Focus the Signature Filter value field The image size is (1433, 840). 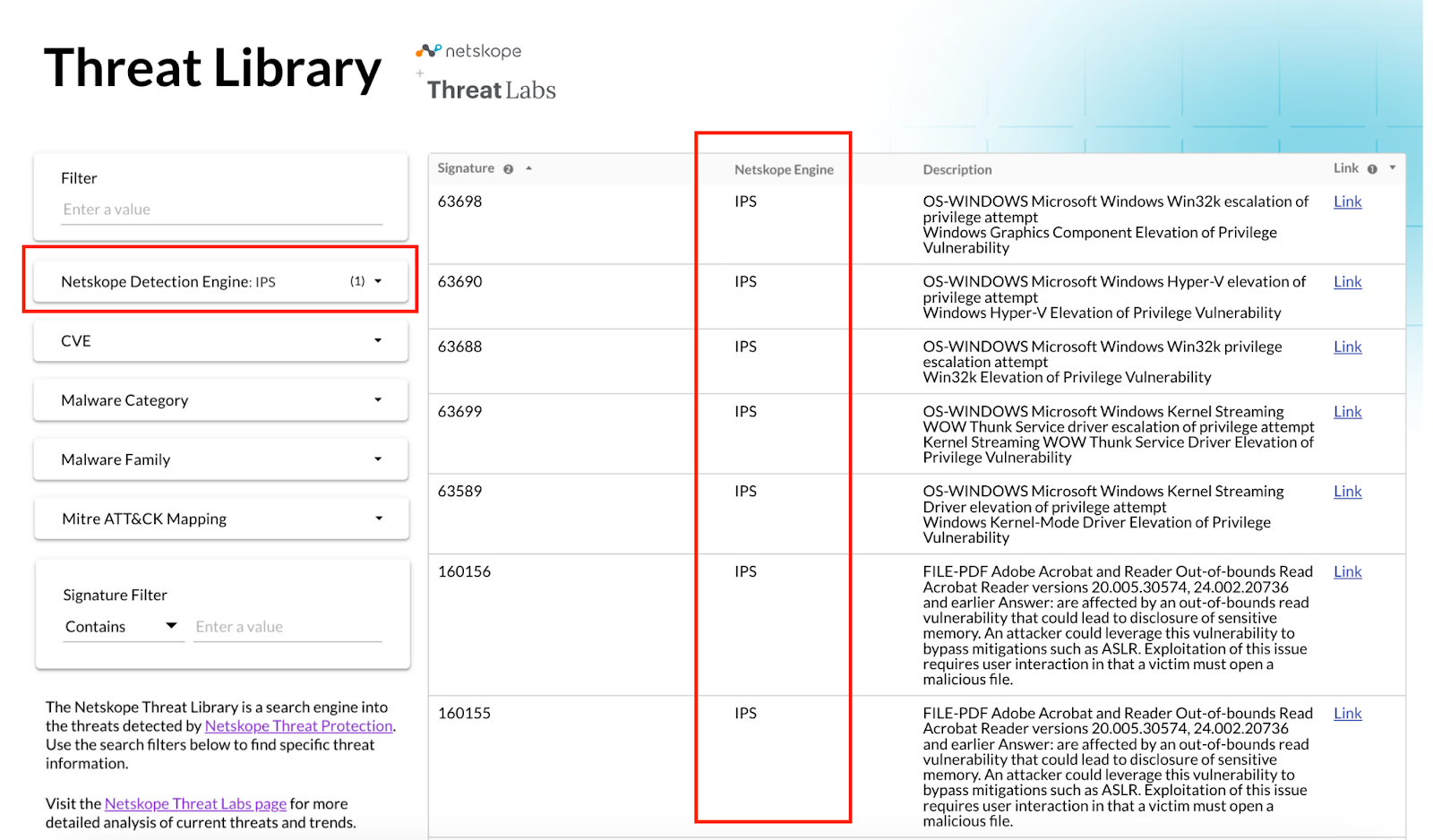tap(287, 627)
